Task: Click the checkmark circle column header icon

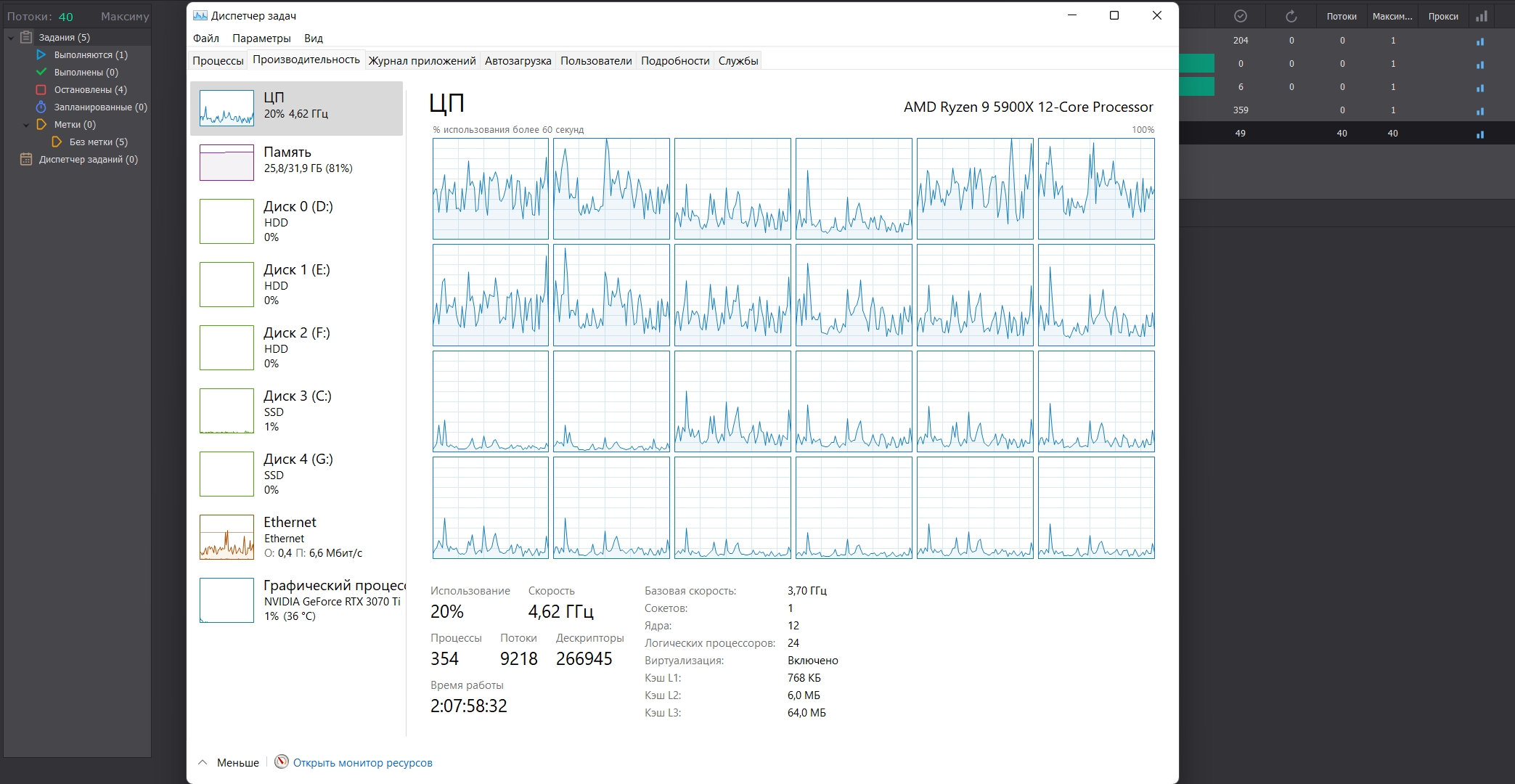Action: [1241, 16]
